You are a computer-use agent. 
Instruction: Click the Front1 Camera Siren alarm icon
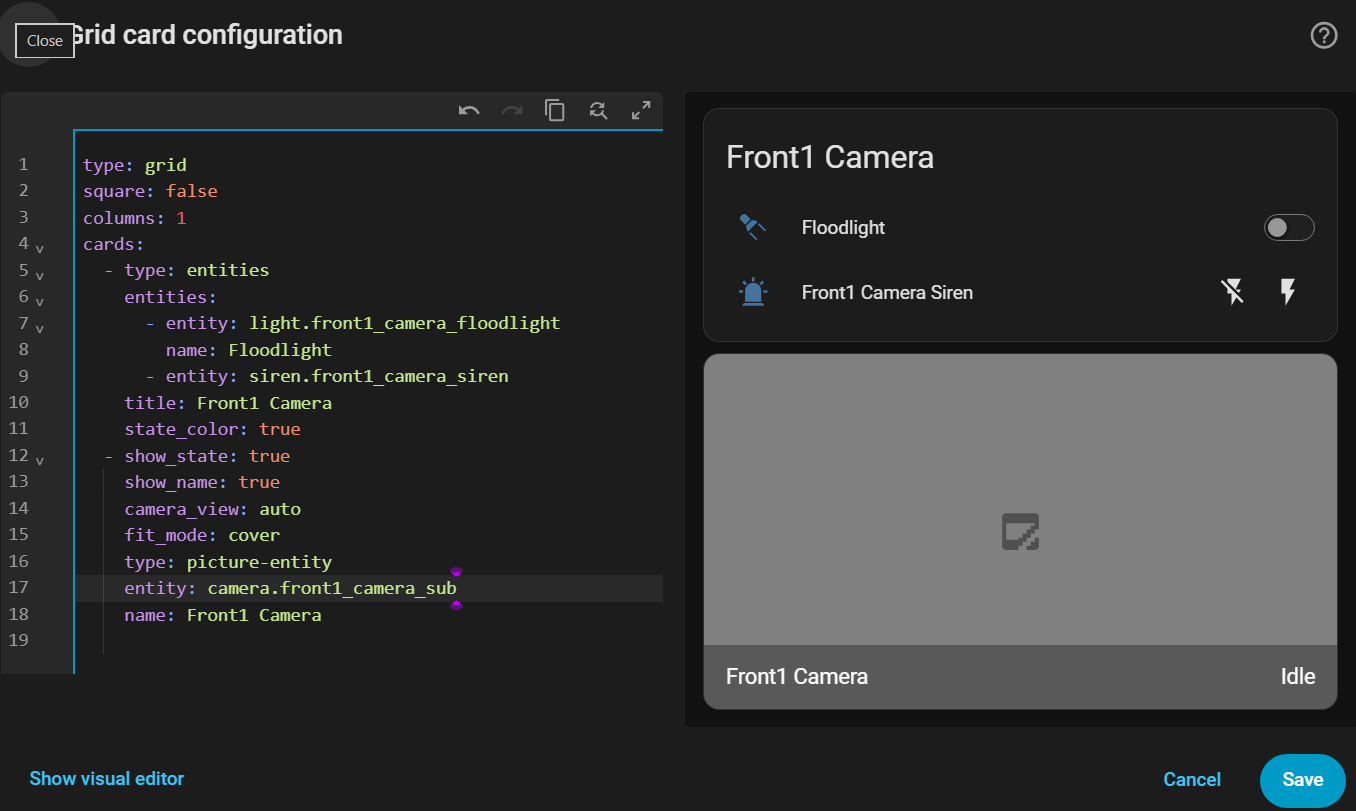tap(752, 292)
